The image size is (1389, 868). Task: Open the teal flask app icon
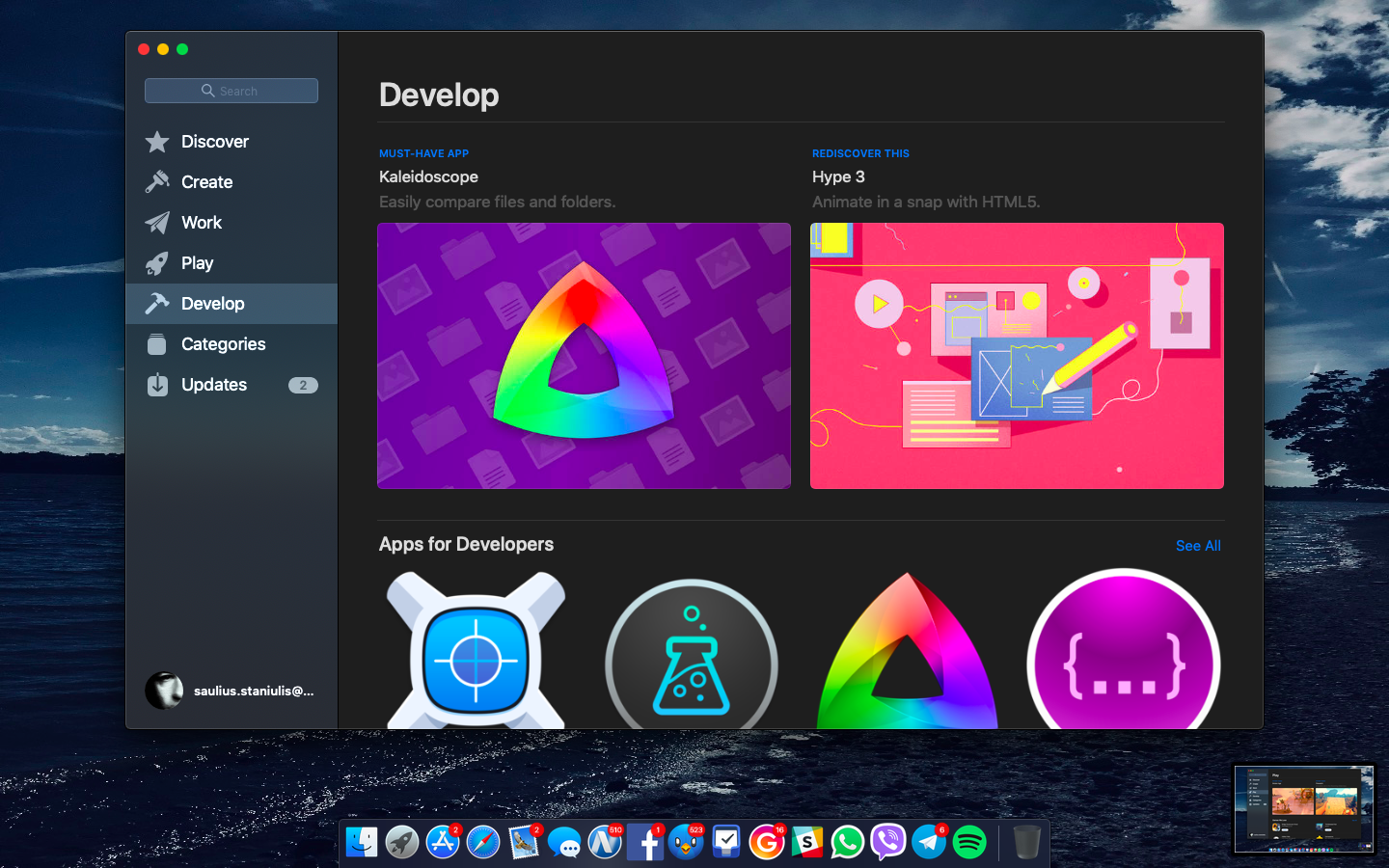692,661
